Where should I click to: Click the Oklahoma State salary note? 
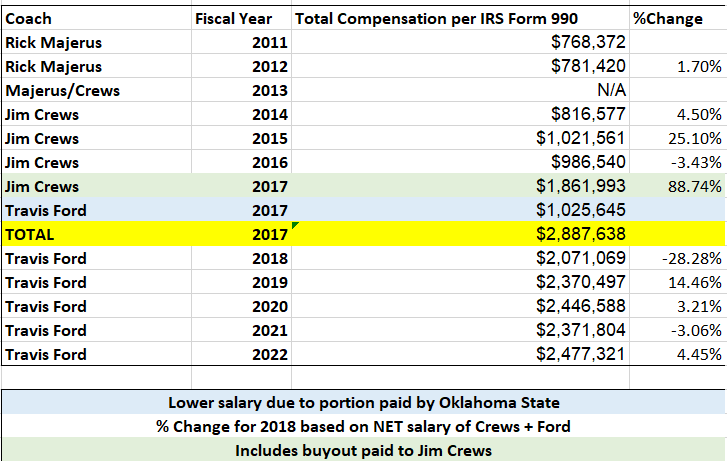click(363, 403)
